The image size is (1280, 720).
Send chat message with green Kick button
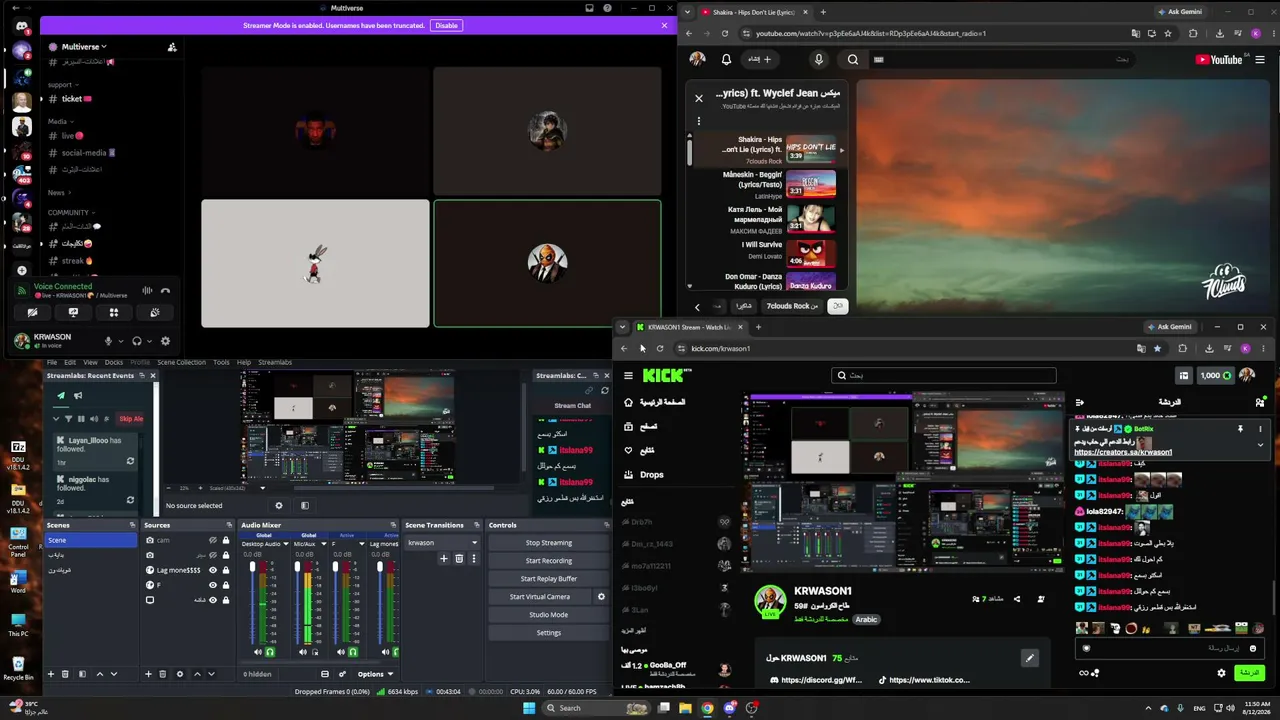(1250, 673)
